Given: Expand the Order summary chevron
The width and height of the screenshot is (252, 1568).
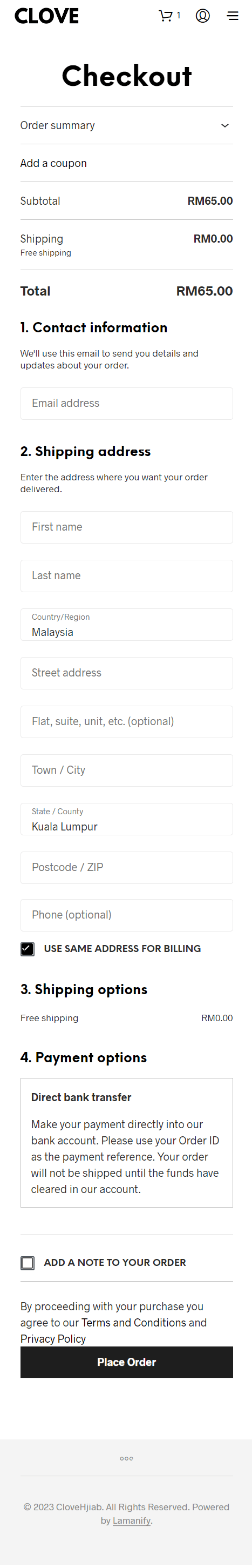Looking at the screenshot, I should 224,125.
